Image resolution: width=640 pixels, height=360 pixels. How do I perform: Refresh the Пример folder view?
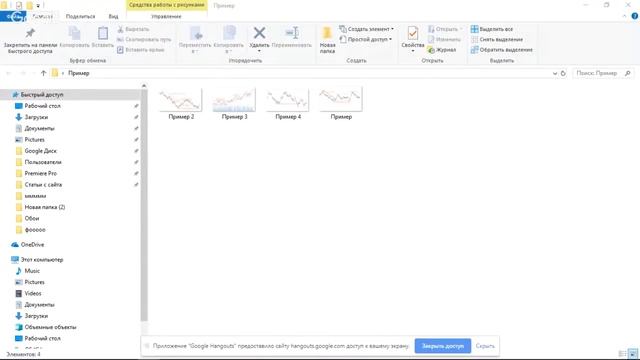click(x=563, y=73)
